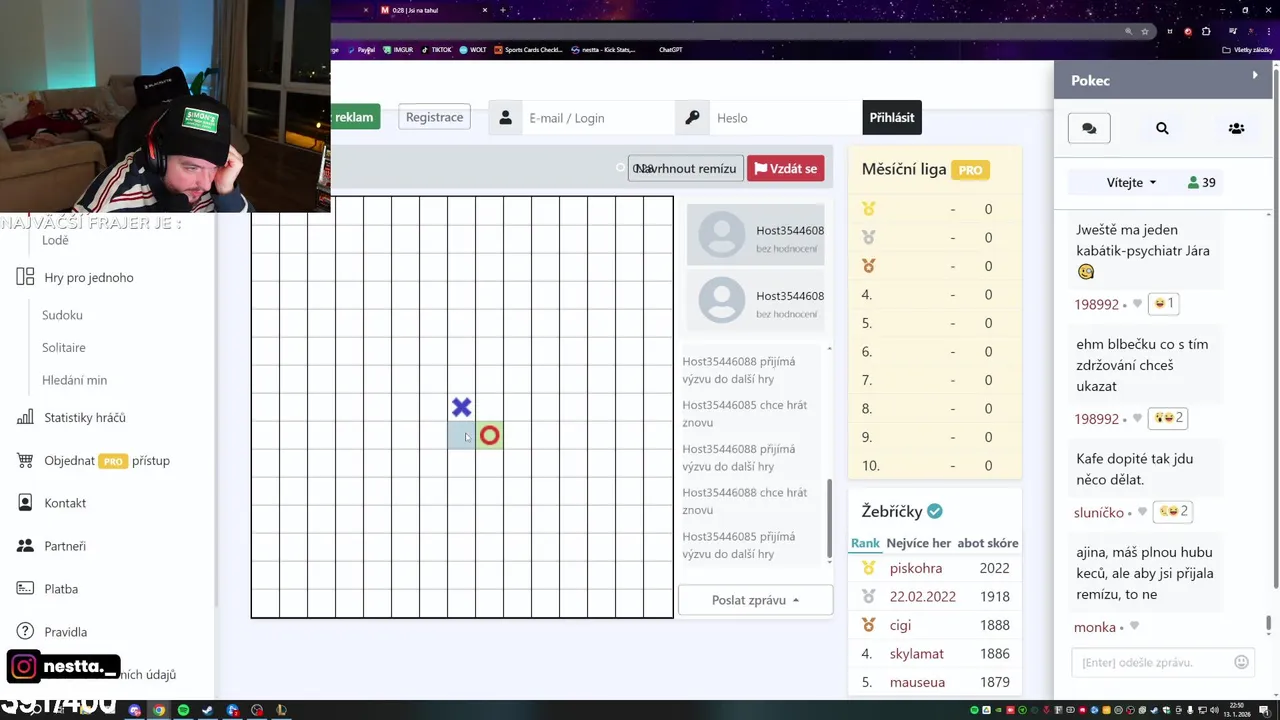Screen dimensions: 1280x720
Task: Open 22.02.2022 player profile link
Action: pyautogui.click(x=923, y=596)
